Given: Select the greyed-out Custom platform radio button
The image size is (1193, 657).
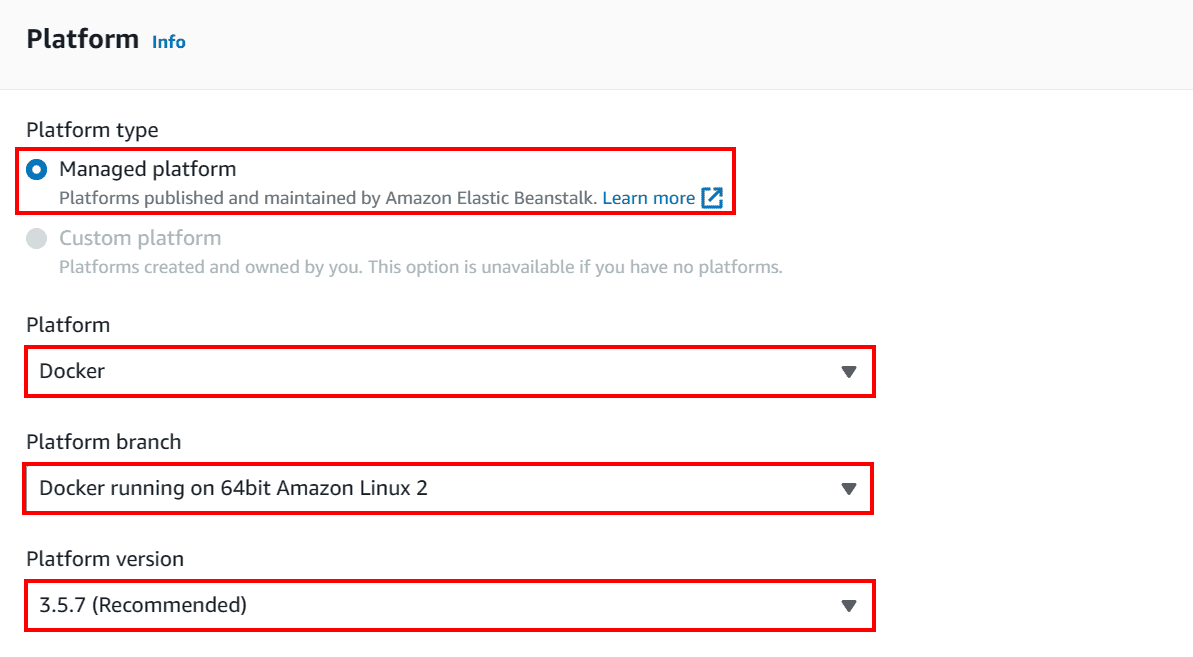Looking at the screenshot, I should point(37,239).
